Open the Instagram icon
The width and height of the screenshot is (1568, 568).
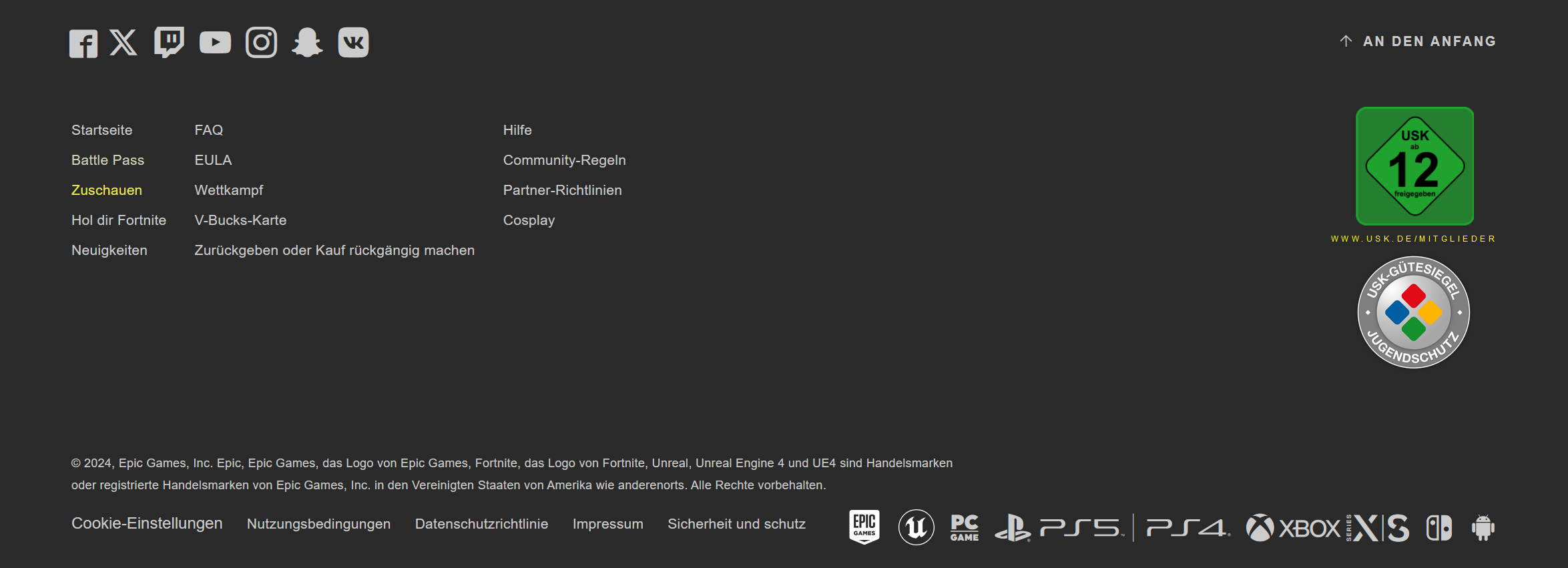261,43
